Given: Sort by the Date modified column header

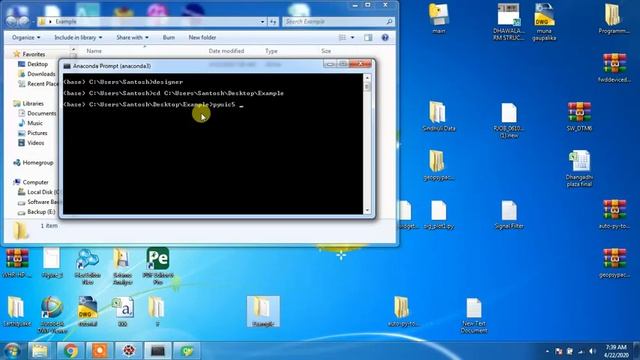Looking at the screenshot, I should [x=226, y=51].
